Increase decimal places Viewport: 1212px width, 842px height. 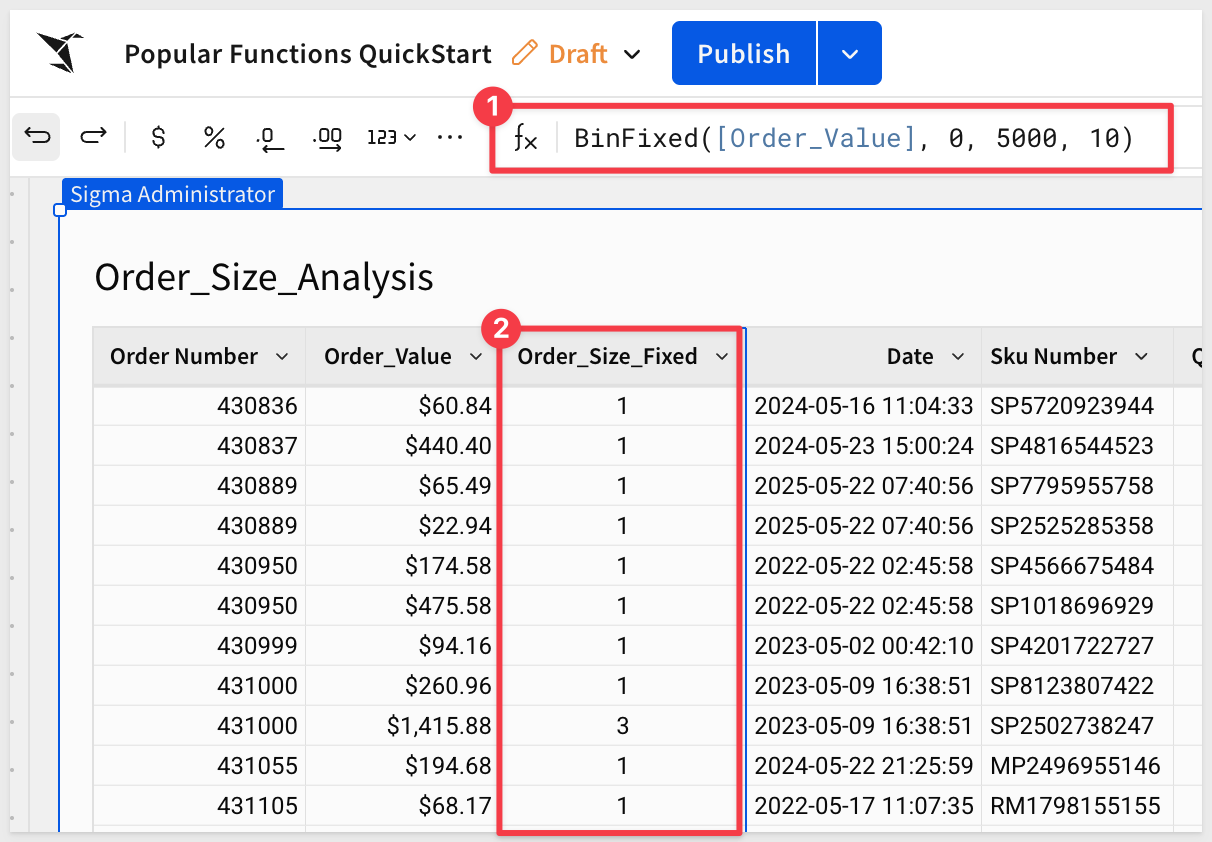click(328, 138)
